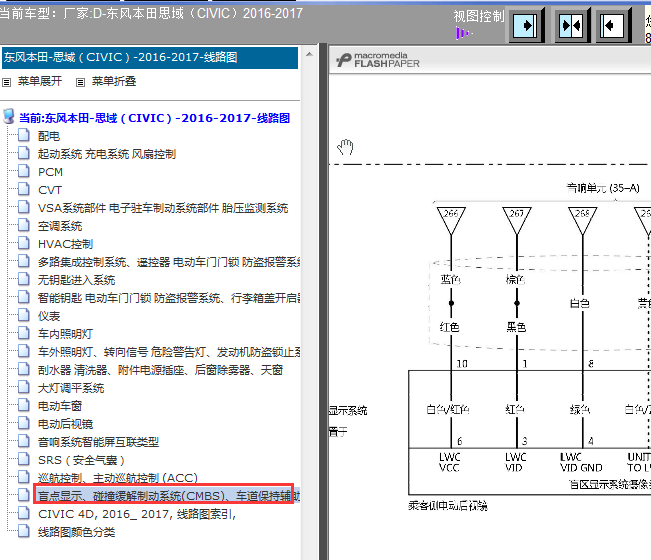Click the scroll-up arrow of the tree panel

[x=309, y=54]
